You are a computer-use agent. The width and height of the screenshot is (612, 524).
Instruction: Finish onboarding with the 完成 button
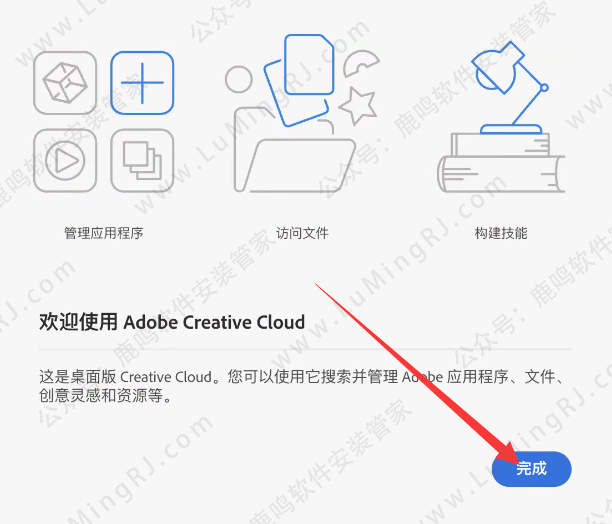tap(532, 469)
